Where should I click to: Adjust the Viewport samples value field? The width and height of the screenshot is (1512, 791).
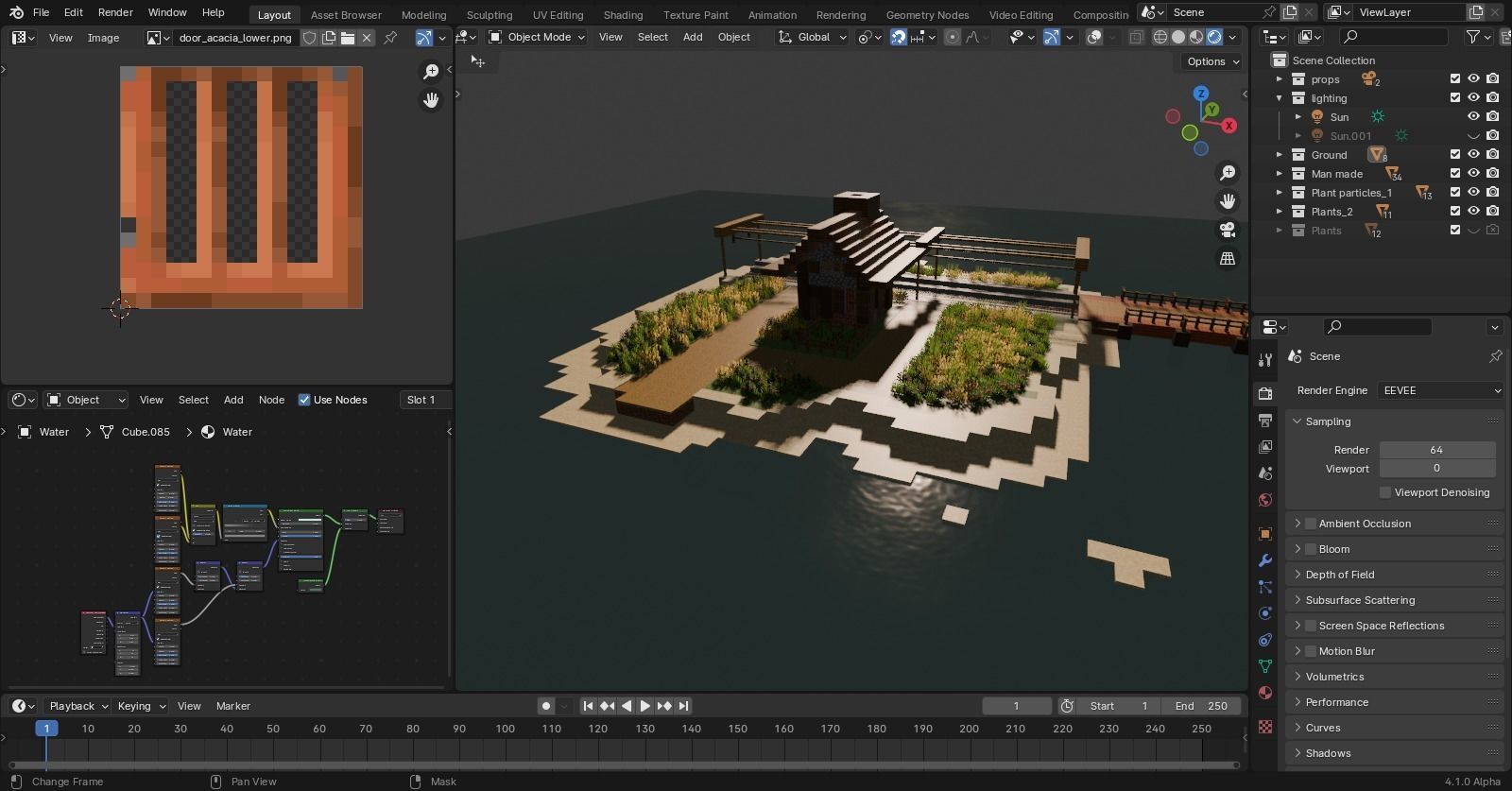(x=1436, y=469)
